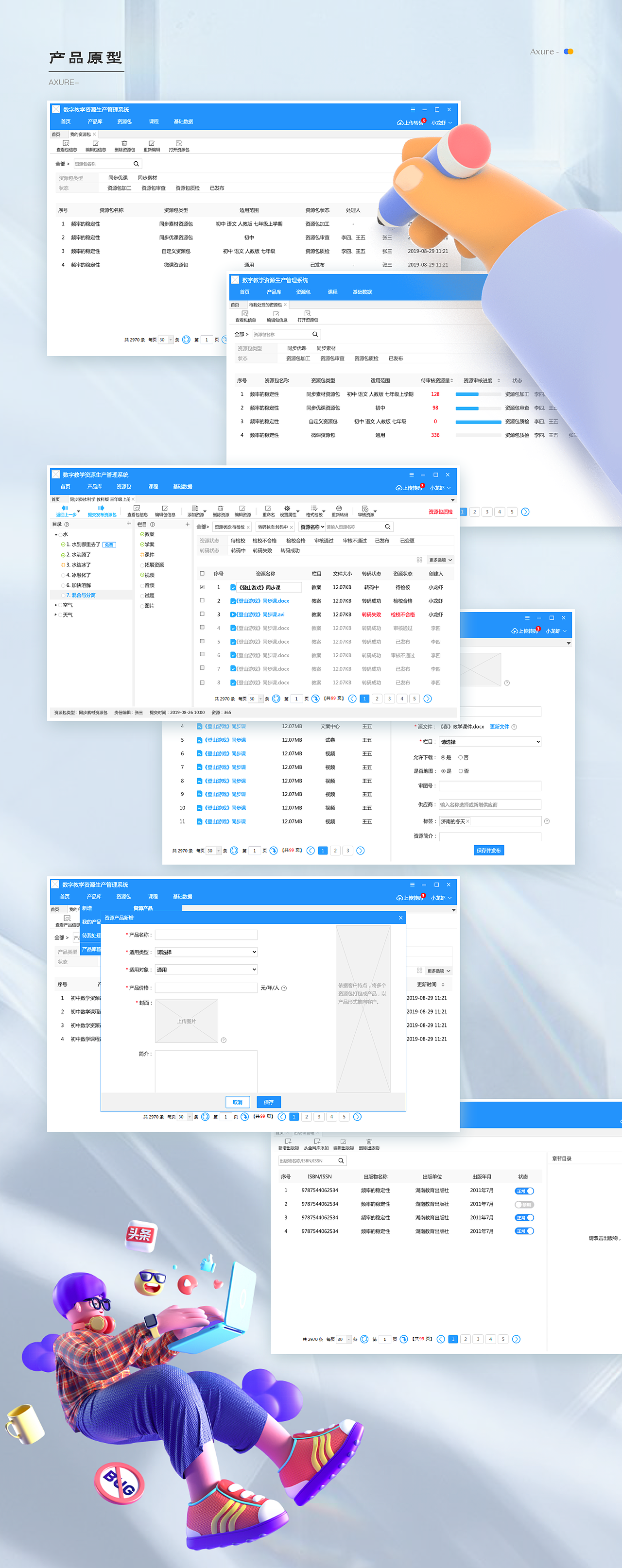Click 保存 button in 资源产品新增 dialog
The height and width of the screenshot is (1568, 622).
[x=269, y=1102]
